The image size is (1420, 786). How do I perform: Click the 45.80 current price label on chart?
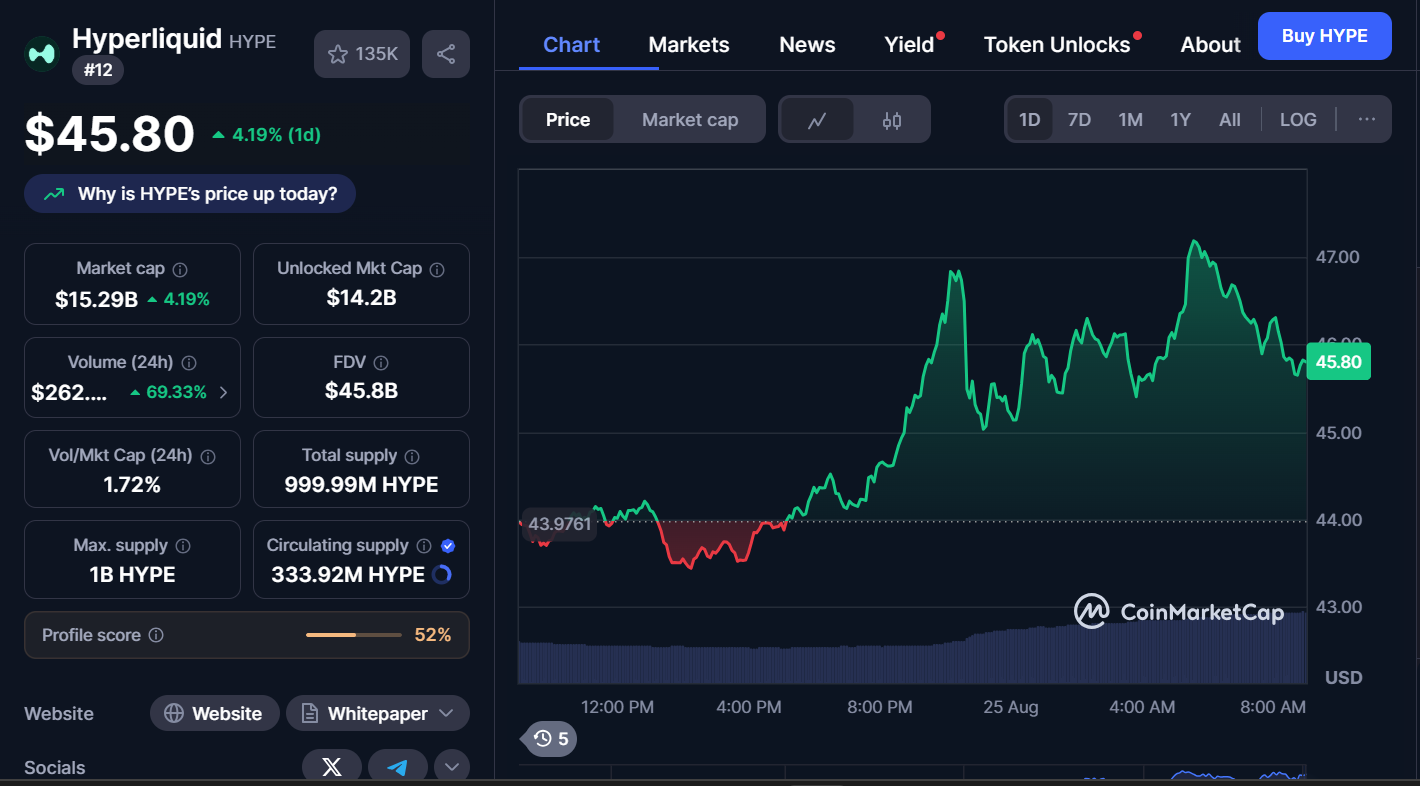(x=1339, y=362)
